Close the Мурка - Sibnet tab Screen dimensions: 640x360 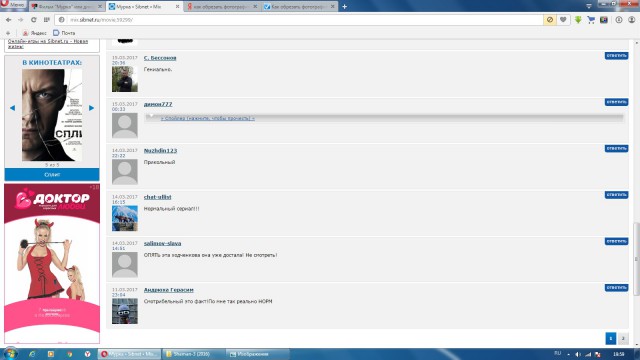(x=178, y=7)
